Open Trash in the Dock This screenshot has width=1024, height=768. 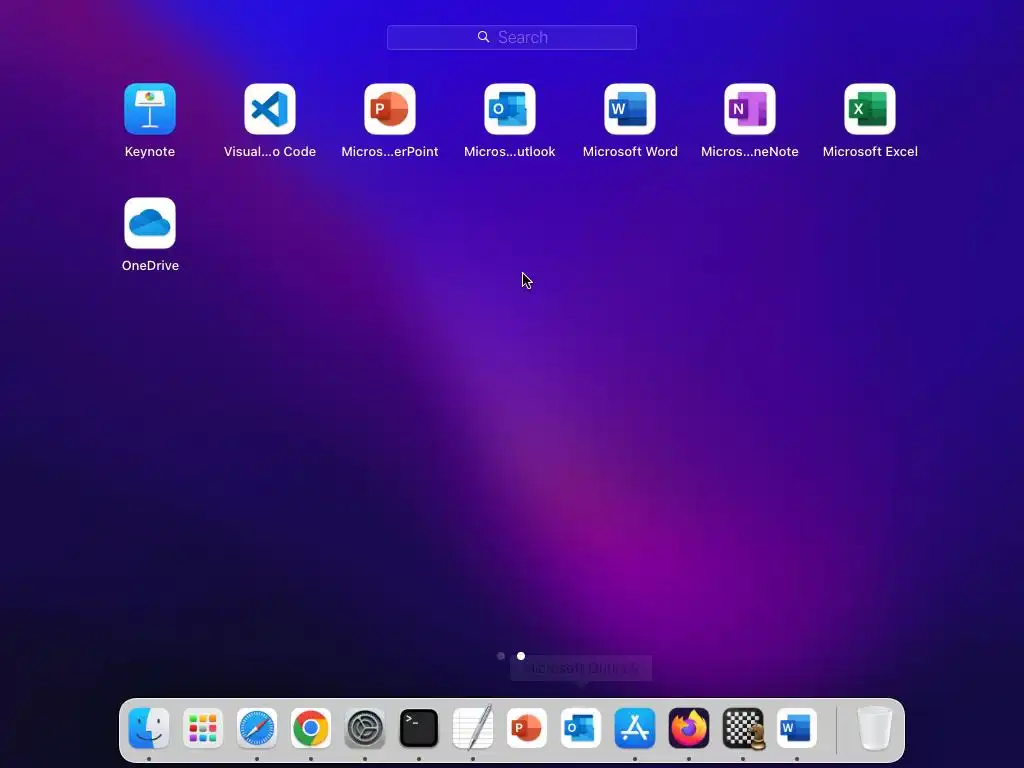(x=874, y=728)
